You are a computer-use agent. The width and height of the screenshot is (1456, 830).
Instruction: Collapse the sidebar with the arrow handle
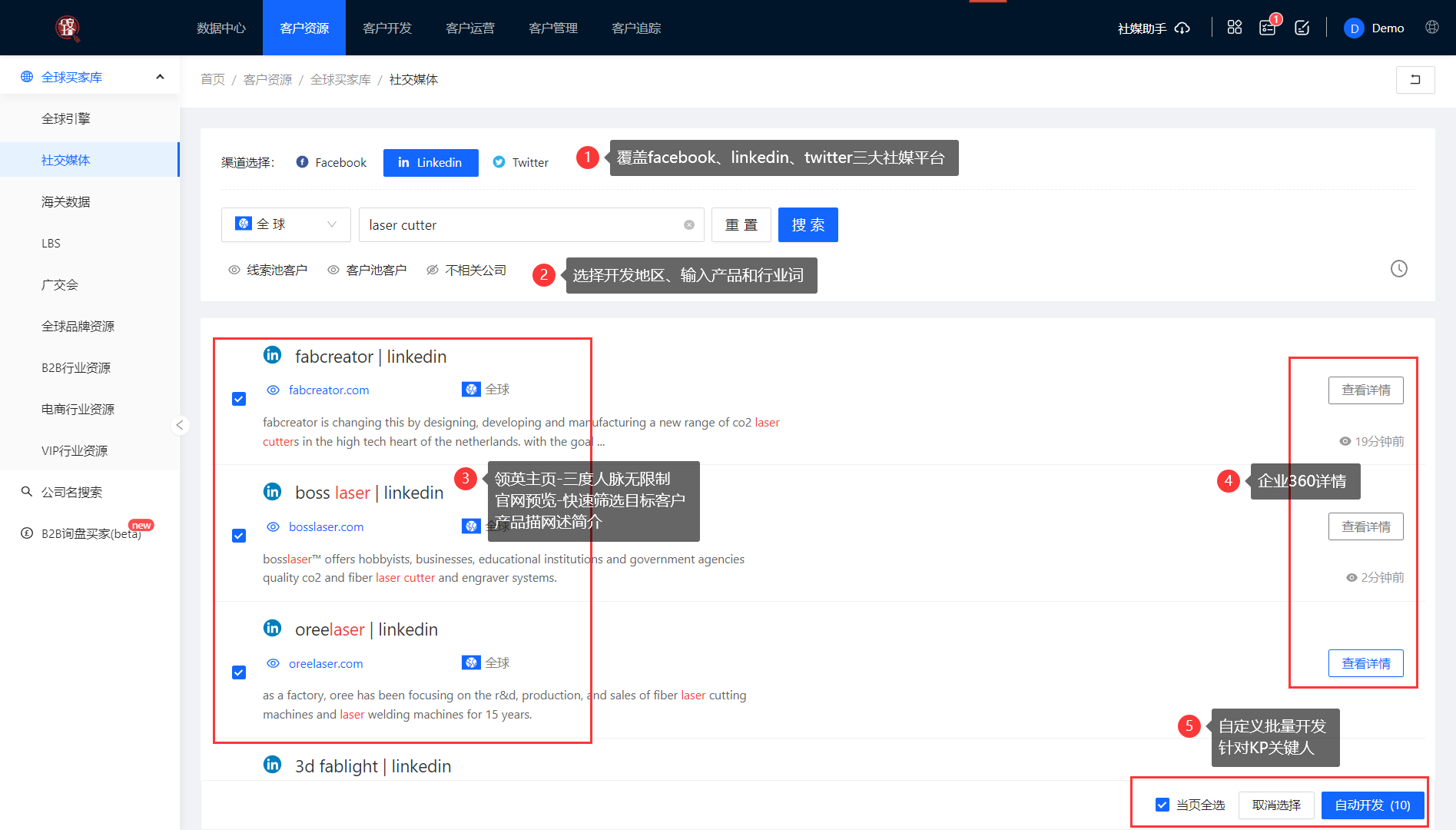click(180, 425)
